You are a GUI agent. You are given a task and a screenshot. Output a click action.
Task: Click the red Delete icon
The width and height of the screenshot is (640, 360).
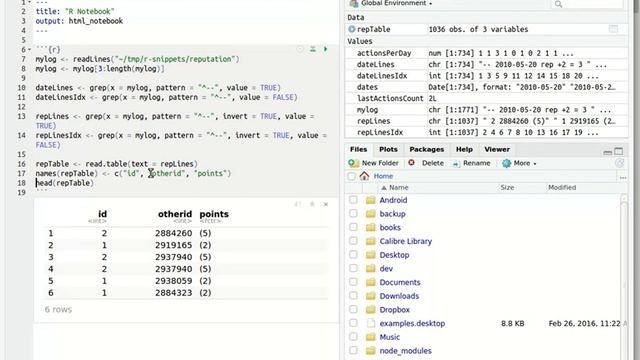click(x=411, y=163)
